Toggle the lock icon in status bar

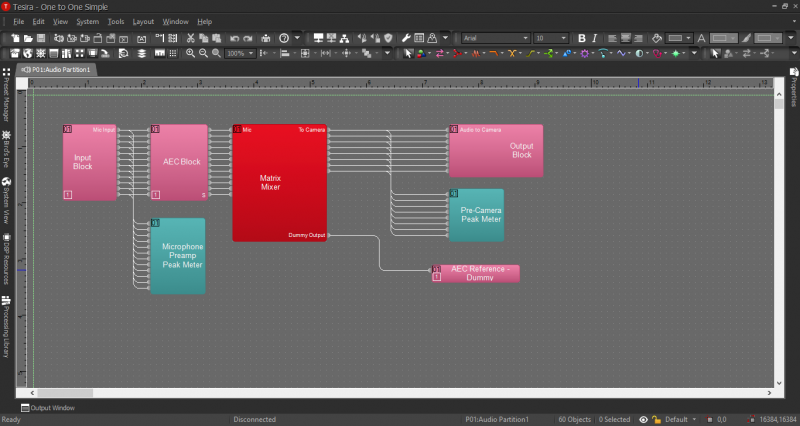click(656, 419)
